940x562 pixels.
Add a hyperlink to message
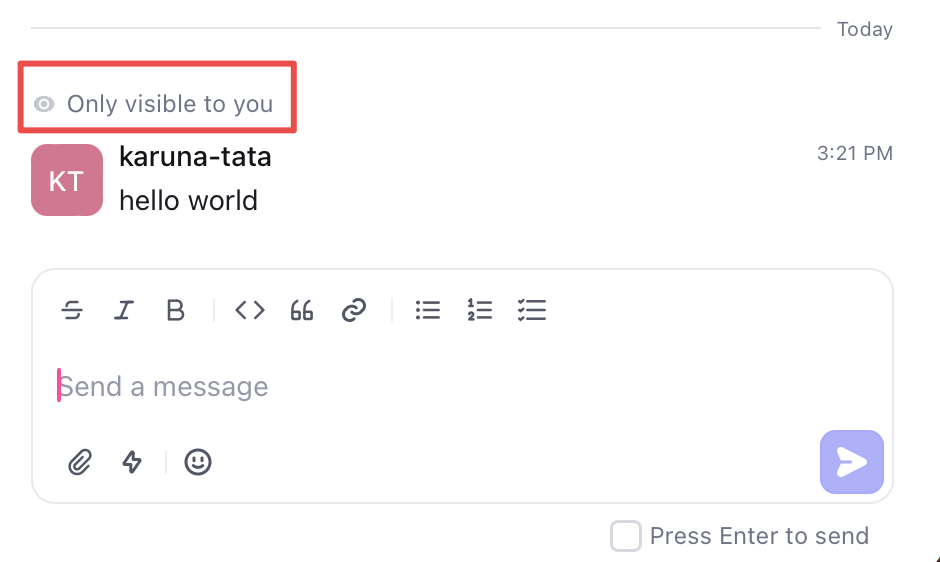(x=354, y=311)
